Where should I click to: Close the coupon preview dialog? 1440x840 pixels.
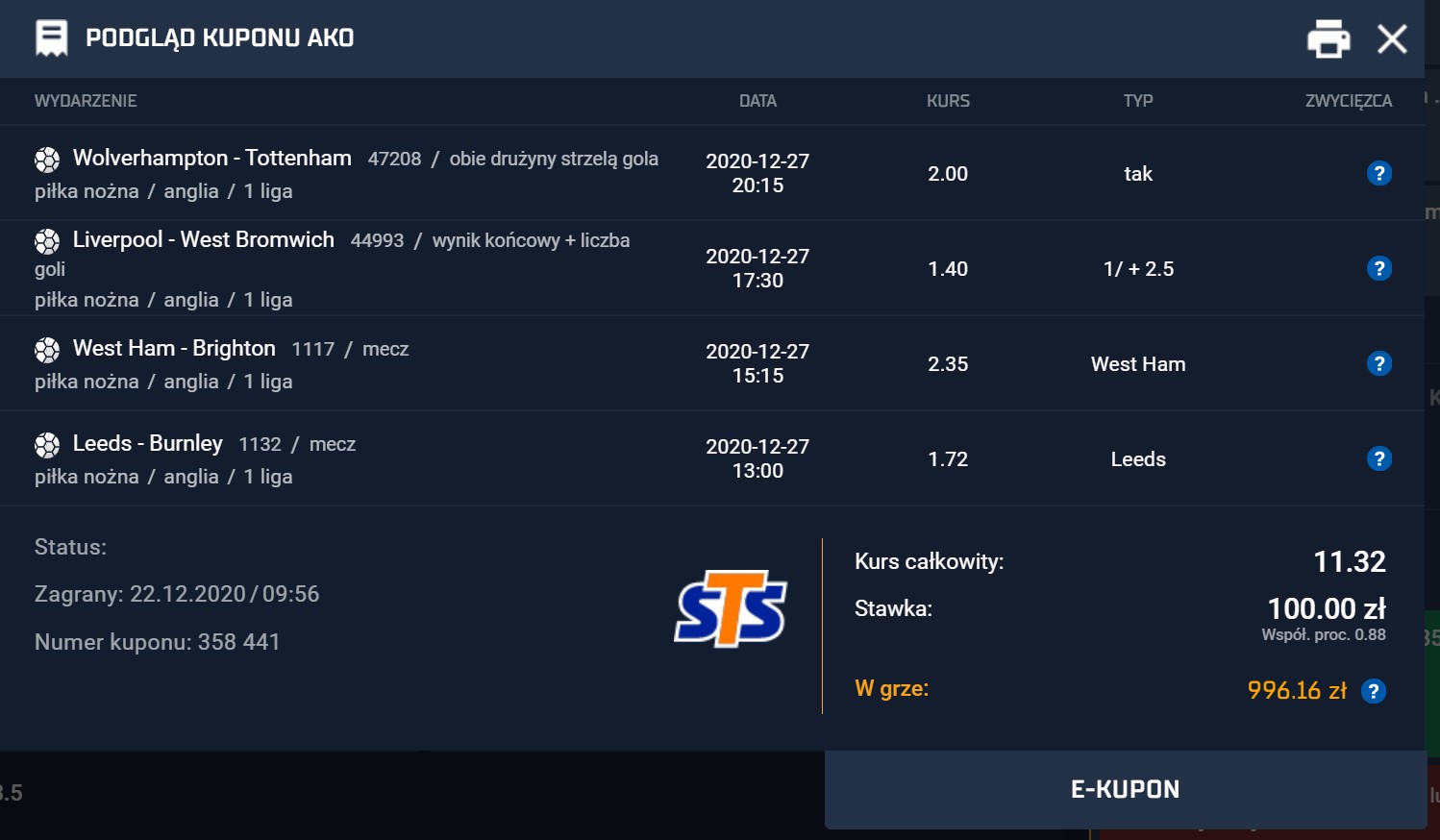click(1392, 39)
